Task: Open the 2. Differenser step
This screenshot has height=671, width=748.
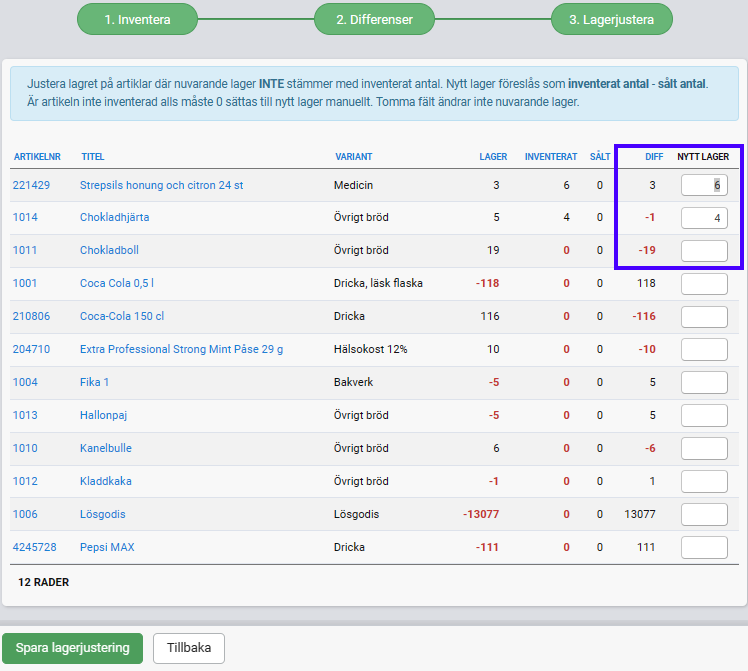Action: 374,19
